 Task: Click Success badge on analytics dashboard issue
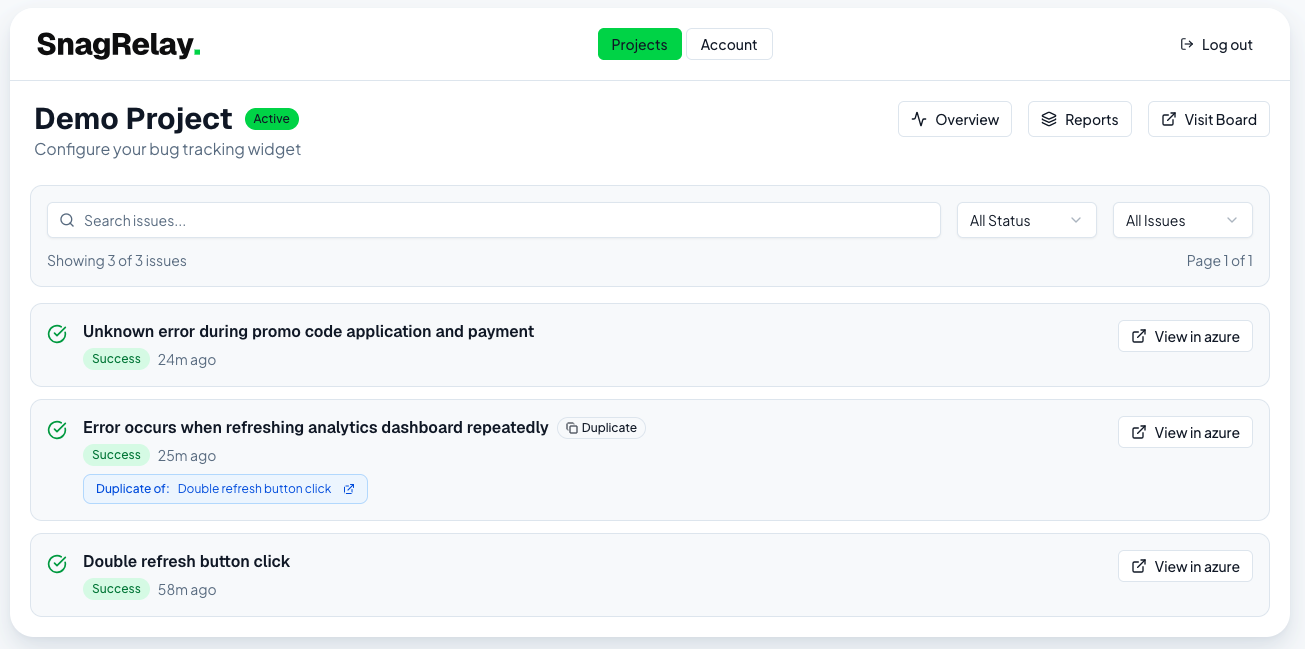[116, 455]
